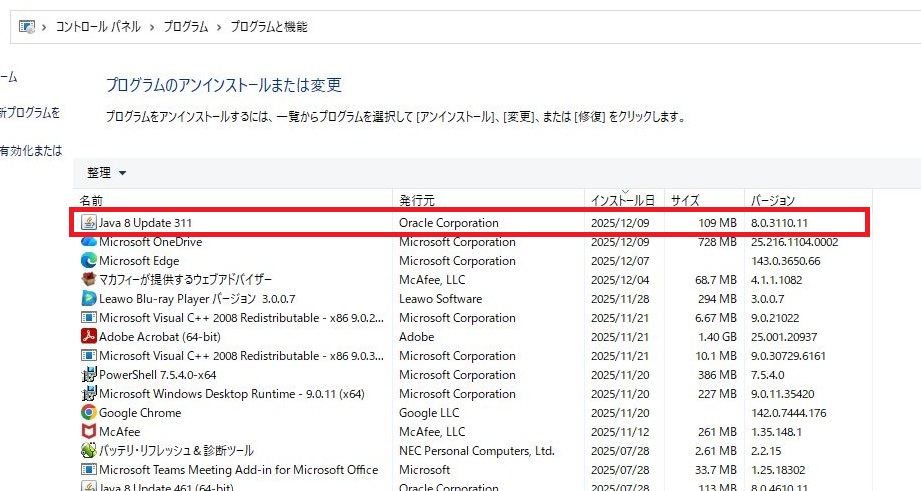This screenshot has width=921, height=491.
Task: Open the 整理 dropdown menu
Action: coord(106,173)
